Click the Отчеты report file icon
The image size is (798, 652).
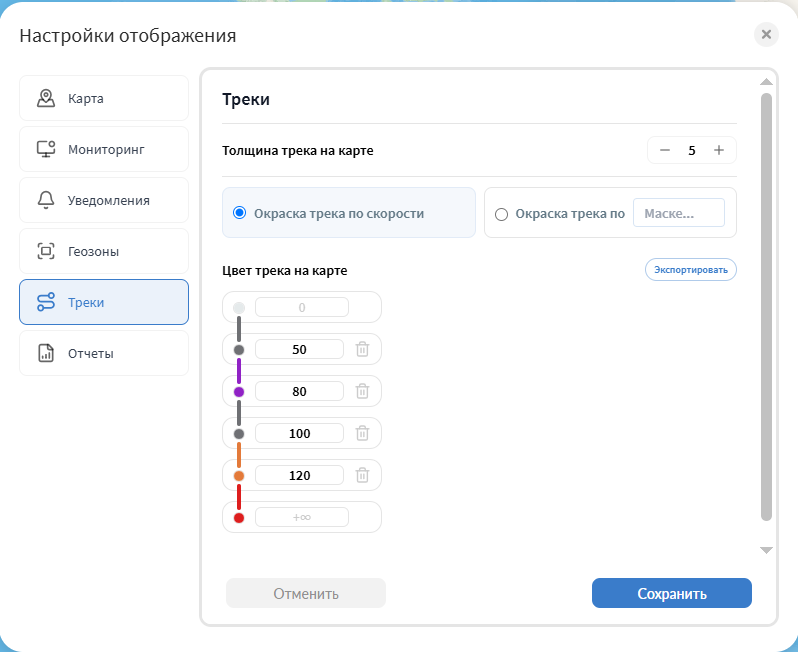(x=46, y=353)
